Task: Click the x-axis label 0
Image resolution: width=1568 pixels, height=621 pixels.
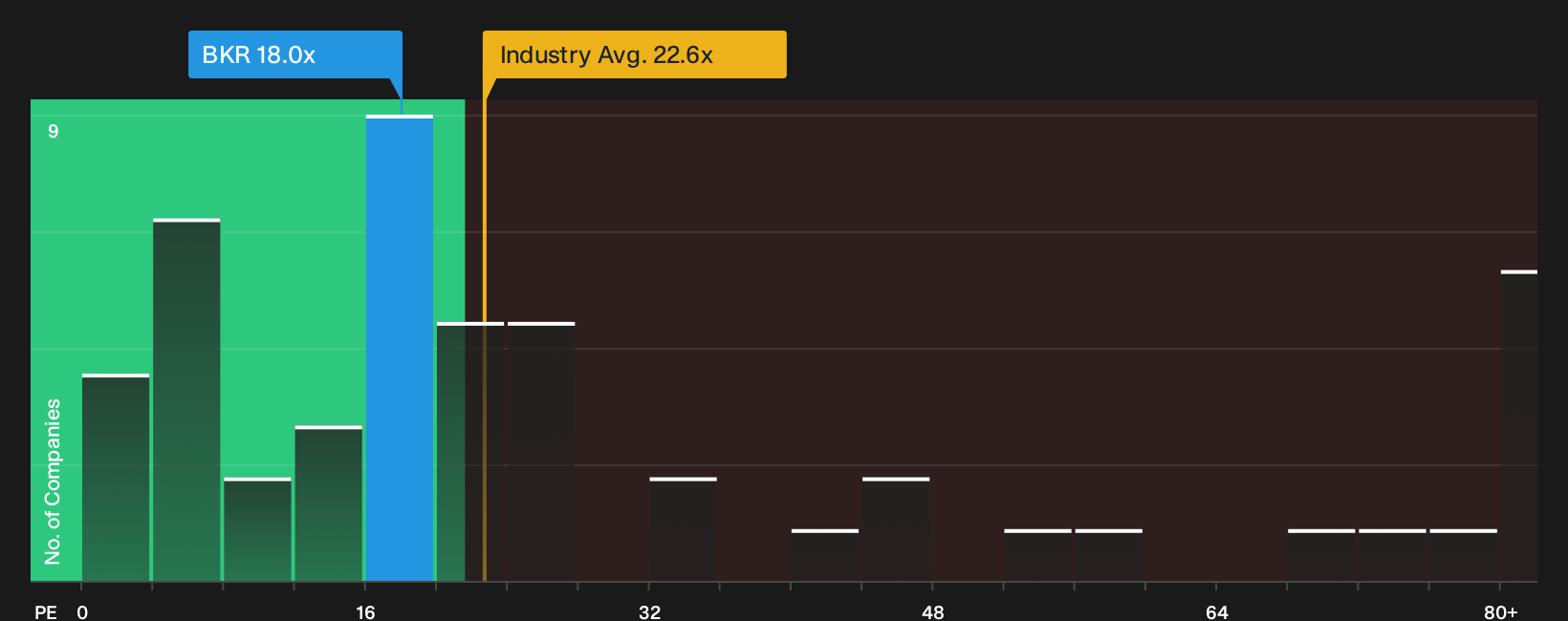Action: [82, 611]
